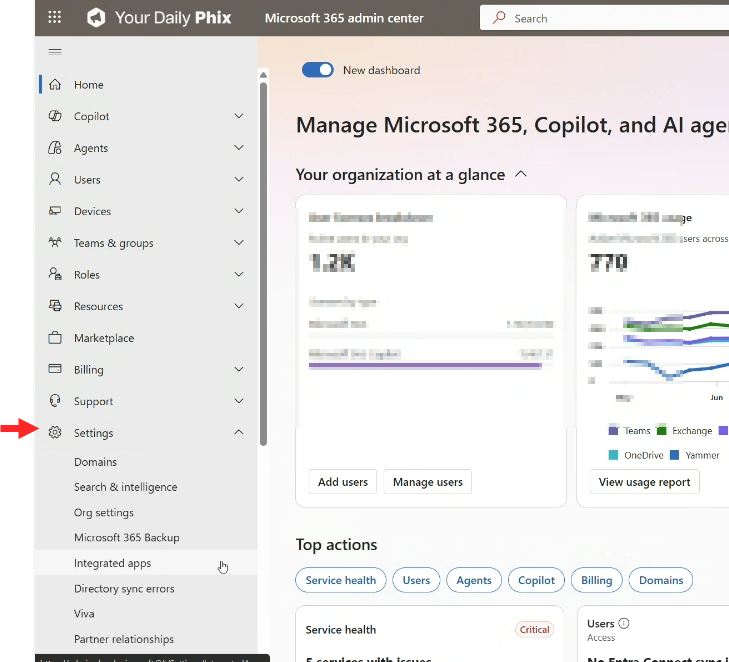Open Search & intelligence settings
The image size is (729, 662).
(x=126, y=487)
